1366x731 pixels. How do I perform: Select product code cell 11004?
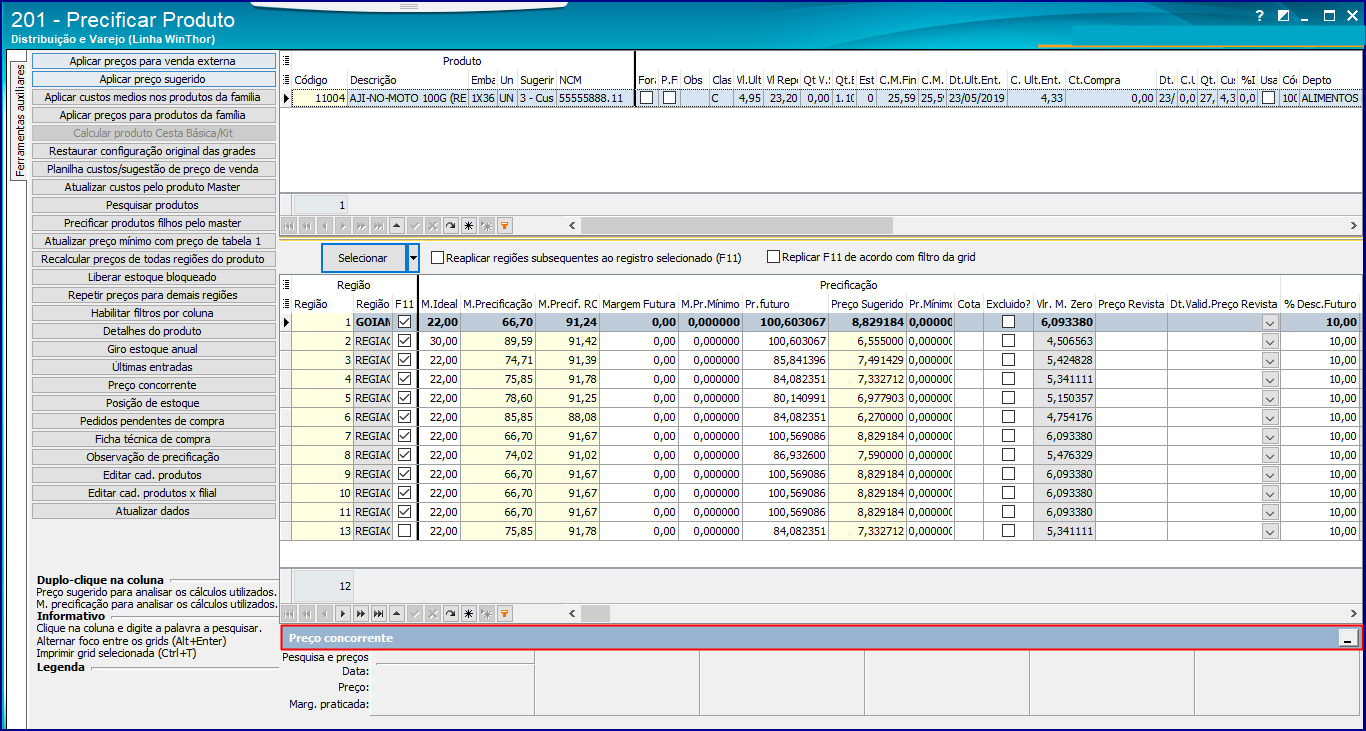coord(320,98)
